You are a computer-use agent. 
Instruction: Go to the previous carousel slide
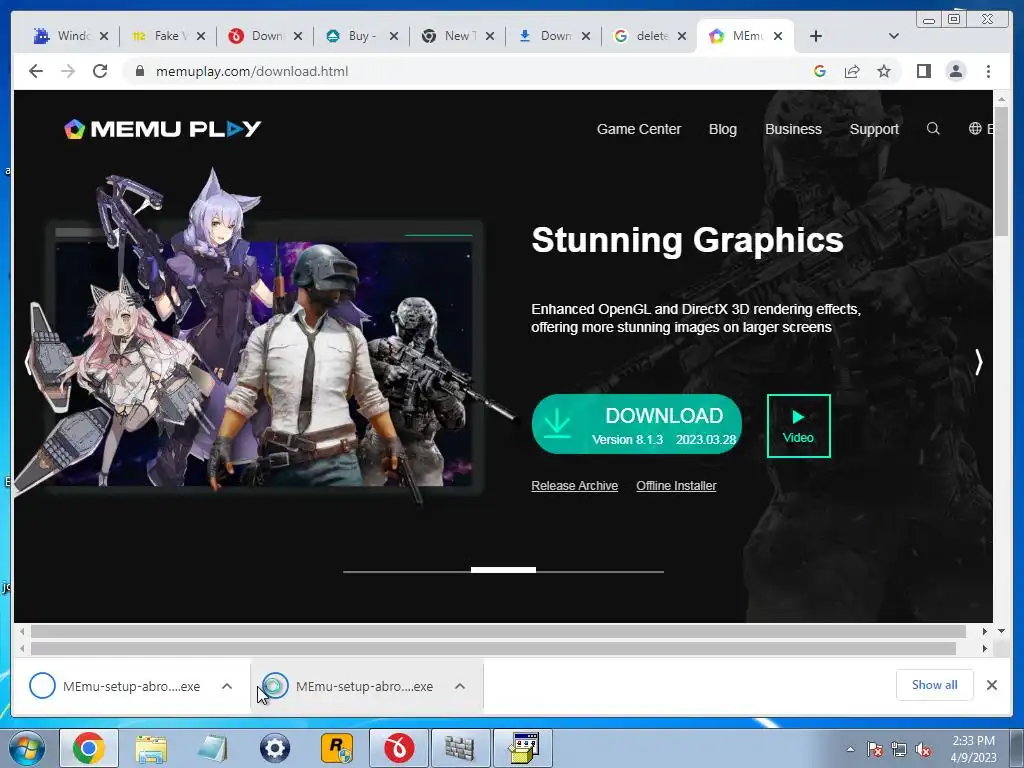(27, 362)
